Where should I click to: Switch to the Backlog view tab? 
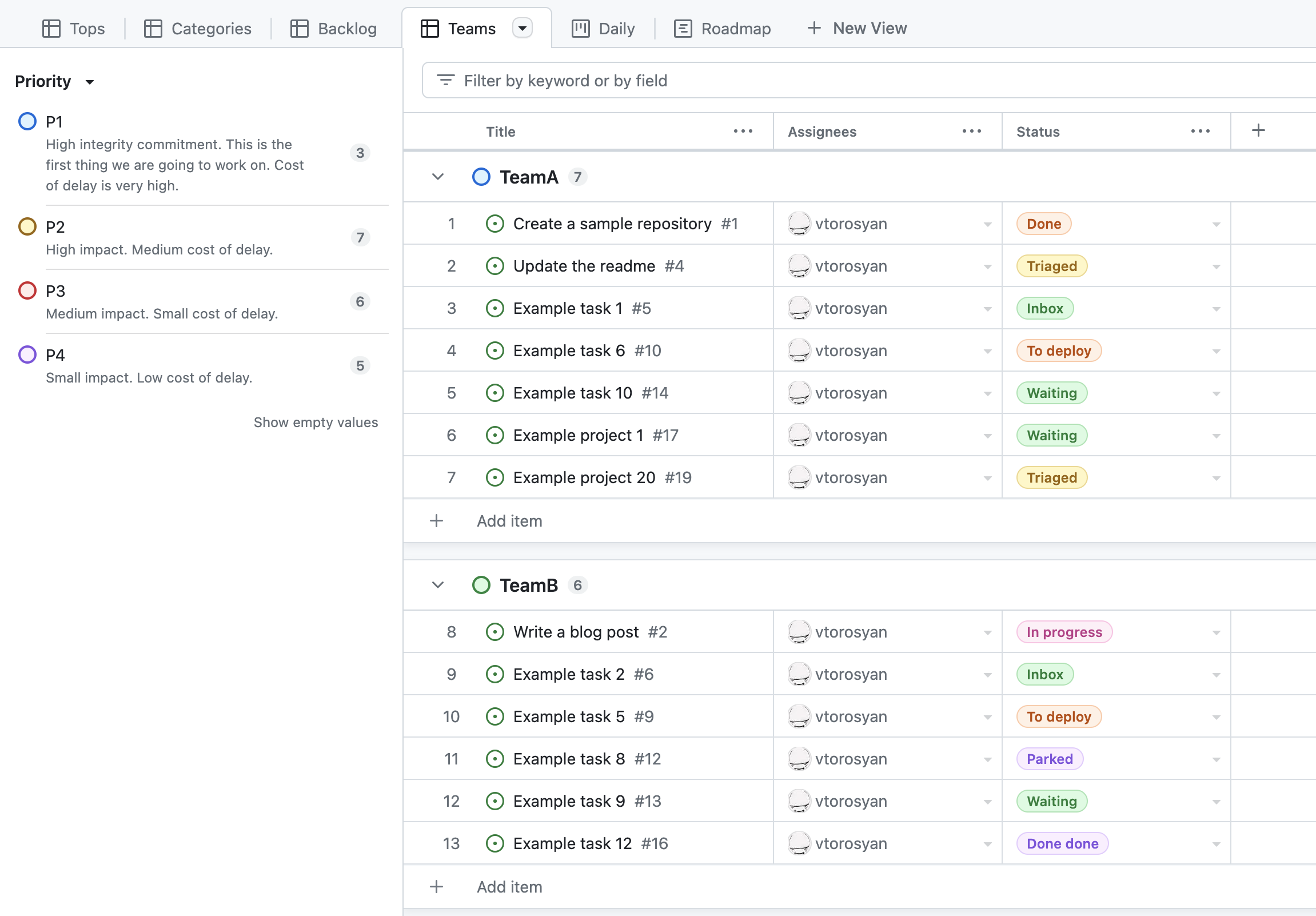coord(333,28)
